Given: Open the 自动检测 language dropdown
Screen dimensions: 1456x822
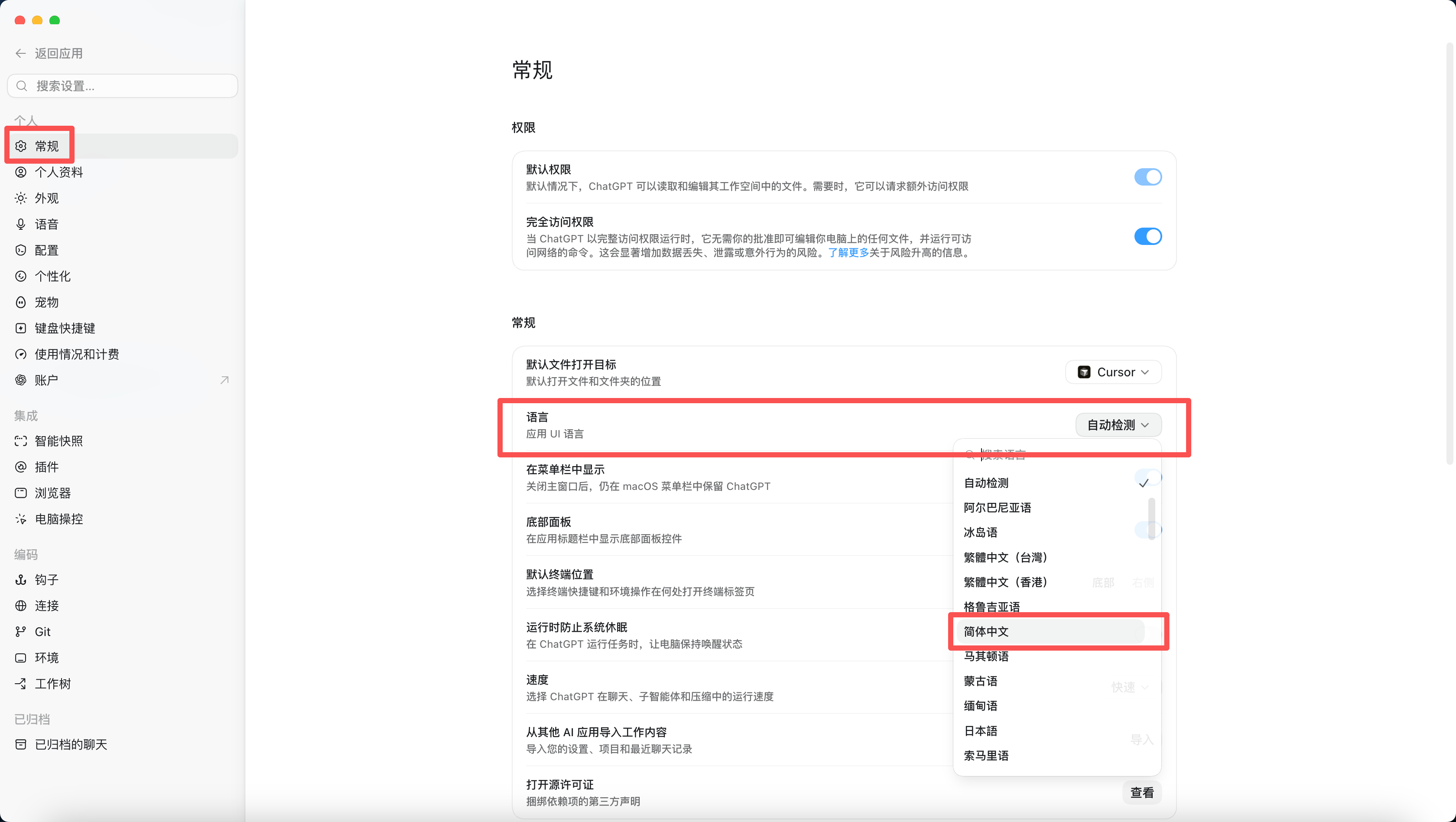Looking at the screenshot, I should 1118,425.
